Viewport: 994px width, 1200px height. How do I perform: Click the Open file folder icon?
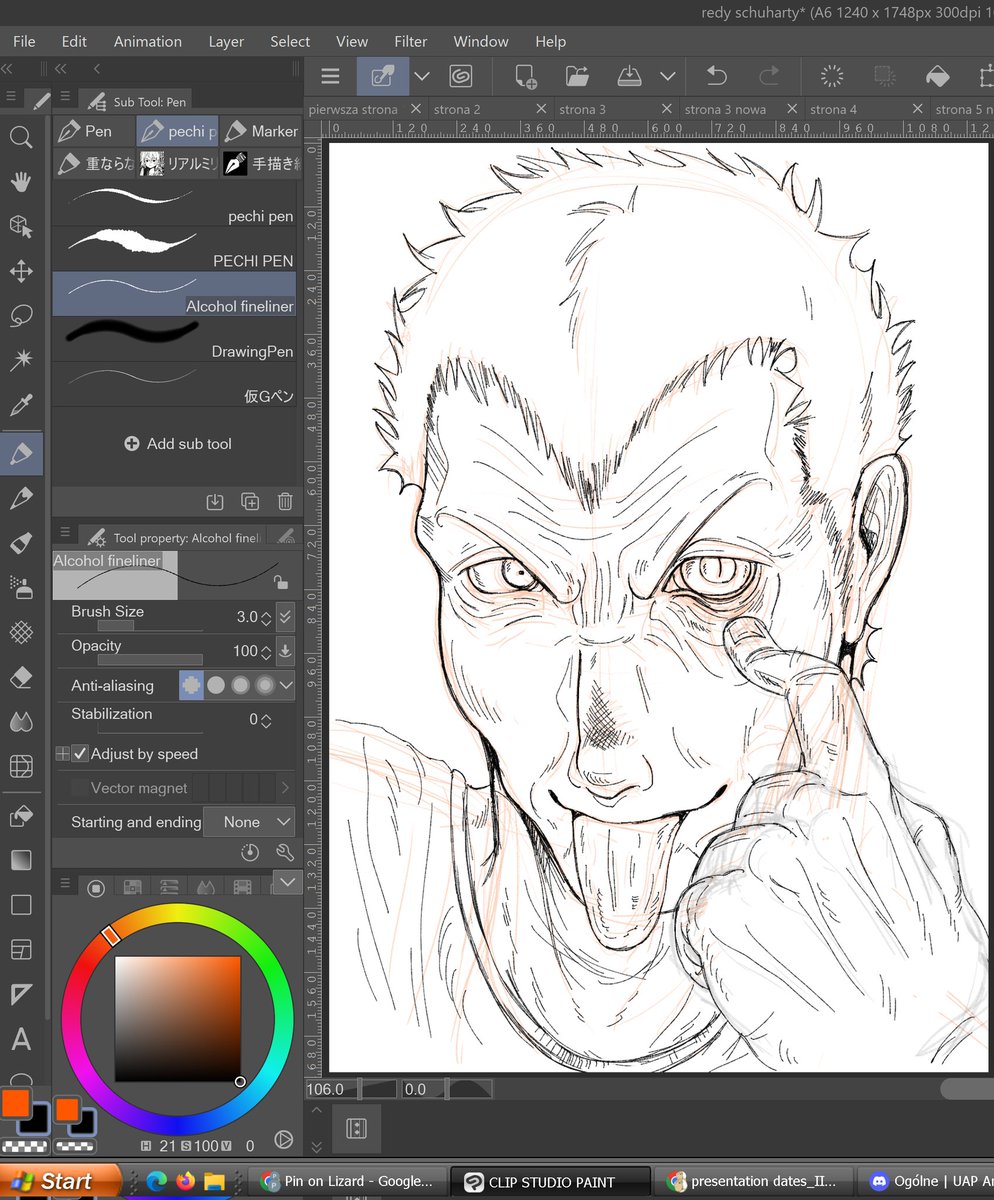coord(578,76)
